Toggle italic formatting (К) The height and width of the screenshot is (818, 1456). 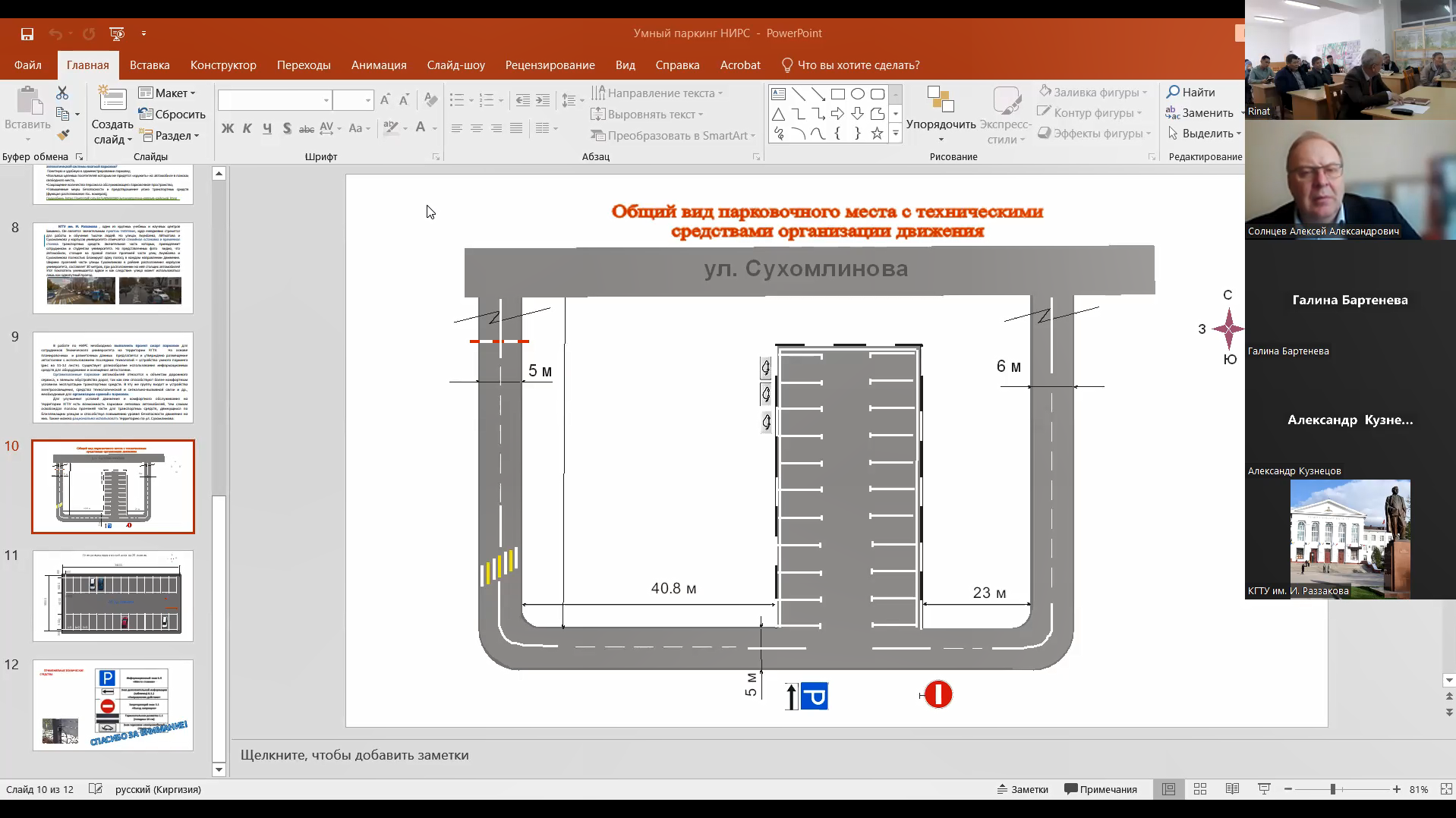(x=247, y=128)
